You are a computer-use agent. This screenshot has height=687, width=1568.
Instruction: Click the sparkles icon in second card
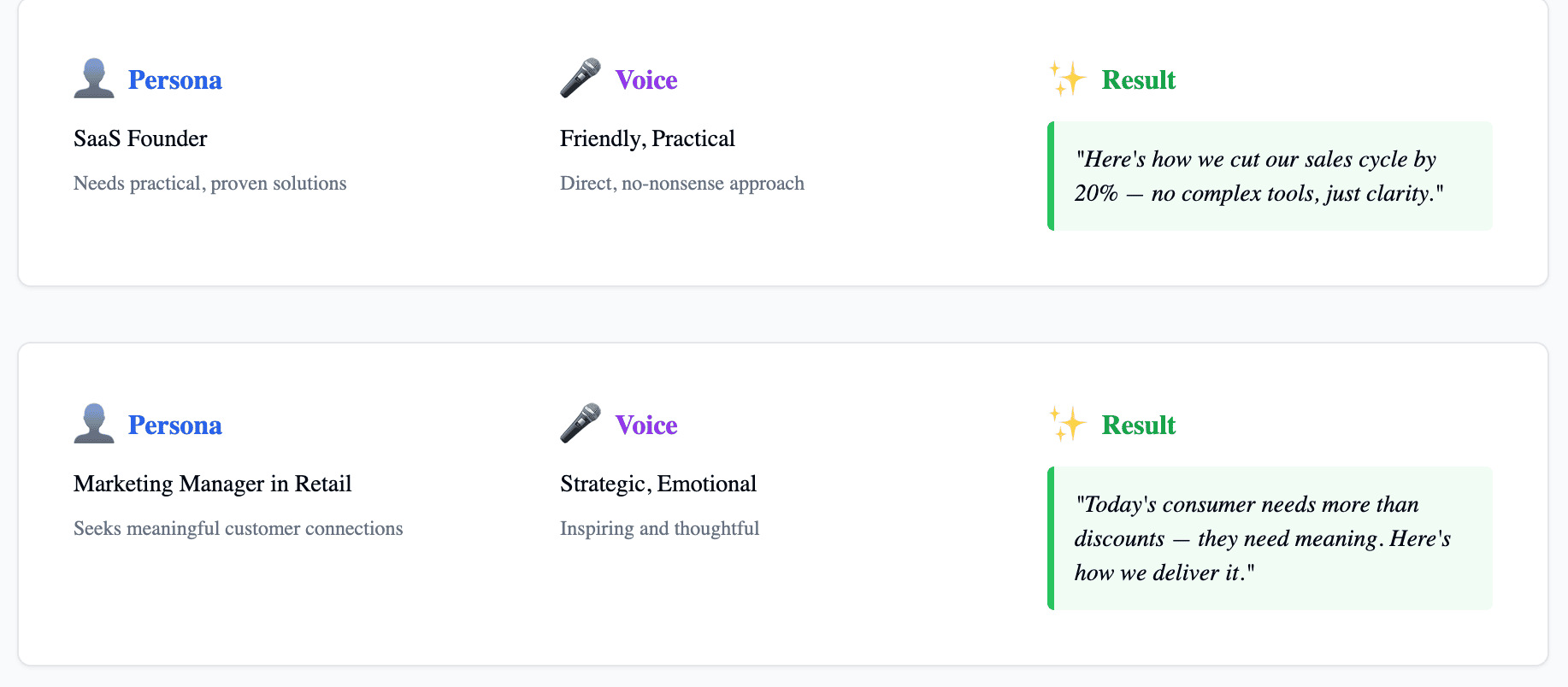click(x=1068, y=424)
